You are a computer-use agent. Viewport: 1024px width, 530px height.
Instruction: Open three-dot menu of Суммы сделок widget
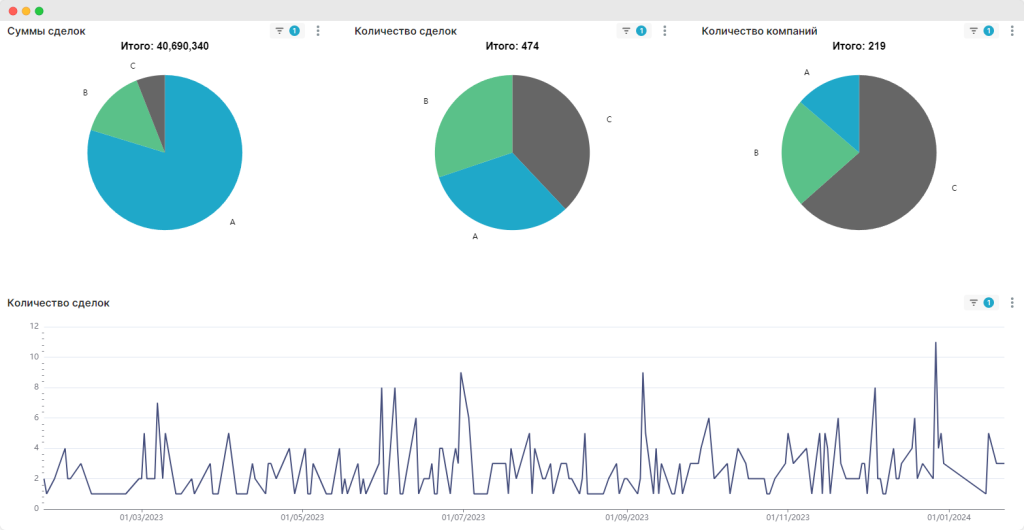[318, 31]
